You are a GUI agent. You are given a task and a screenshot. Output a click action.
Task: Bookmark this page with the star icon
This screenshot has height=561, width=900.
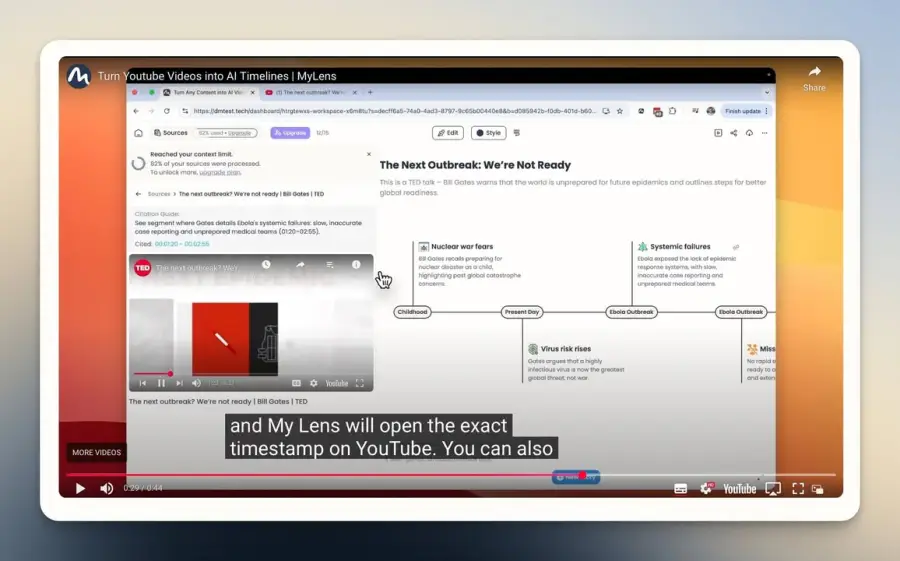click(x=620, y=111)
